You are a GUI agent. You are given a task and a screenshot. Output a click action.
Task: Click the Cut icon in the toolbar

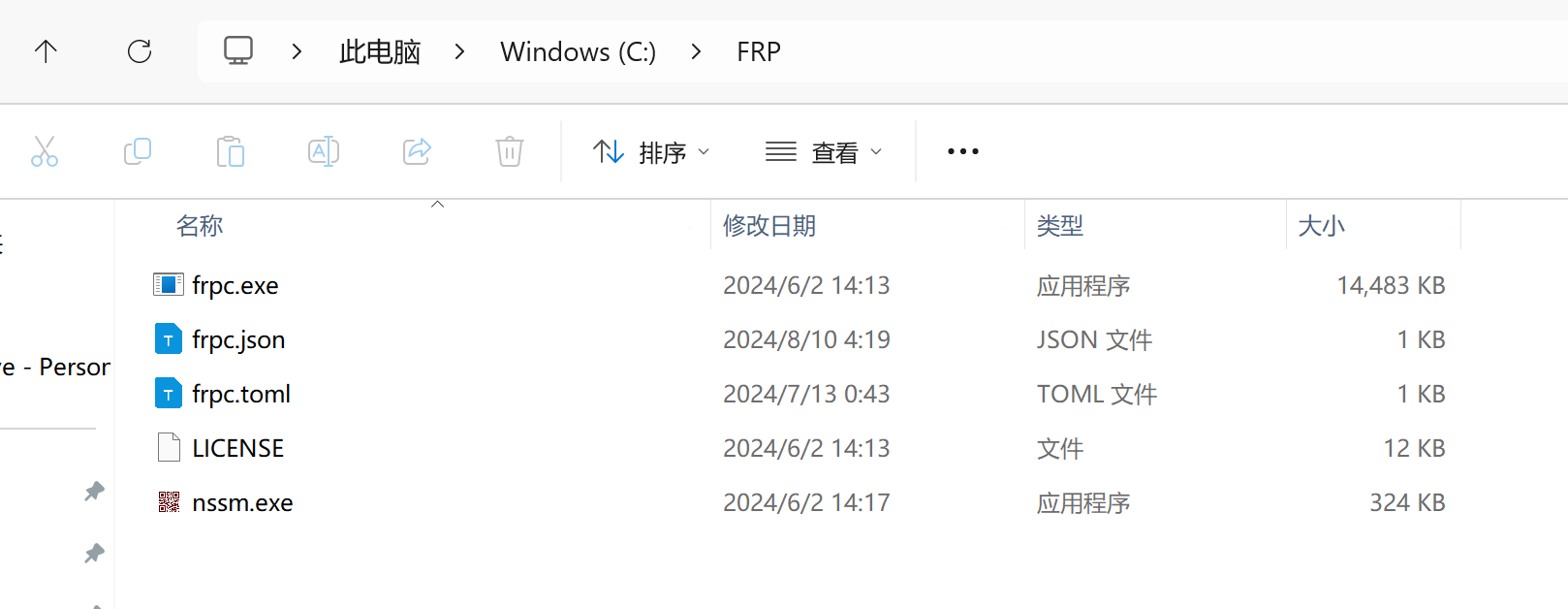click(45, 151)
